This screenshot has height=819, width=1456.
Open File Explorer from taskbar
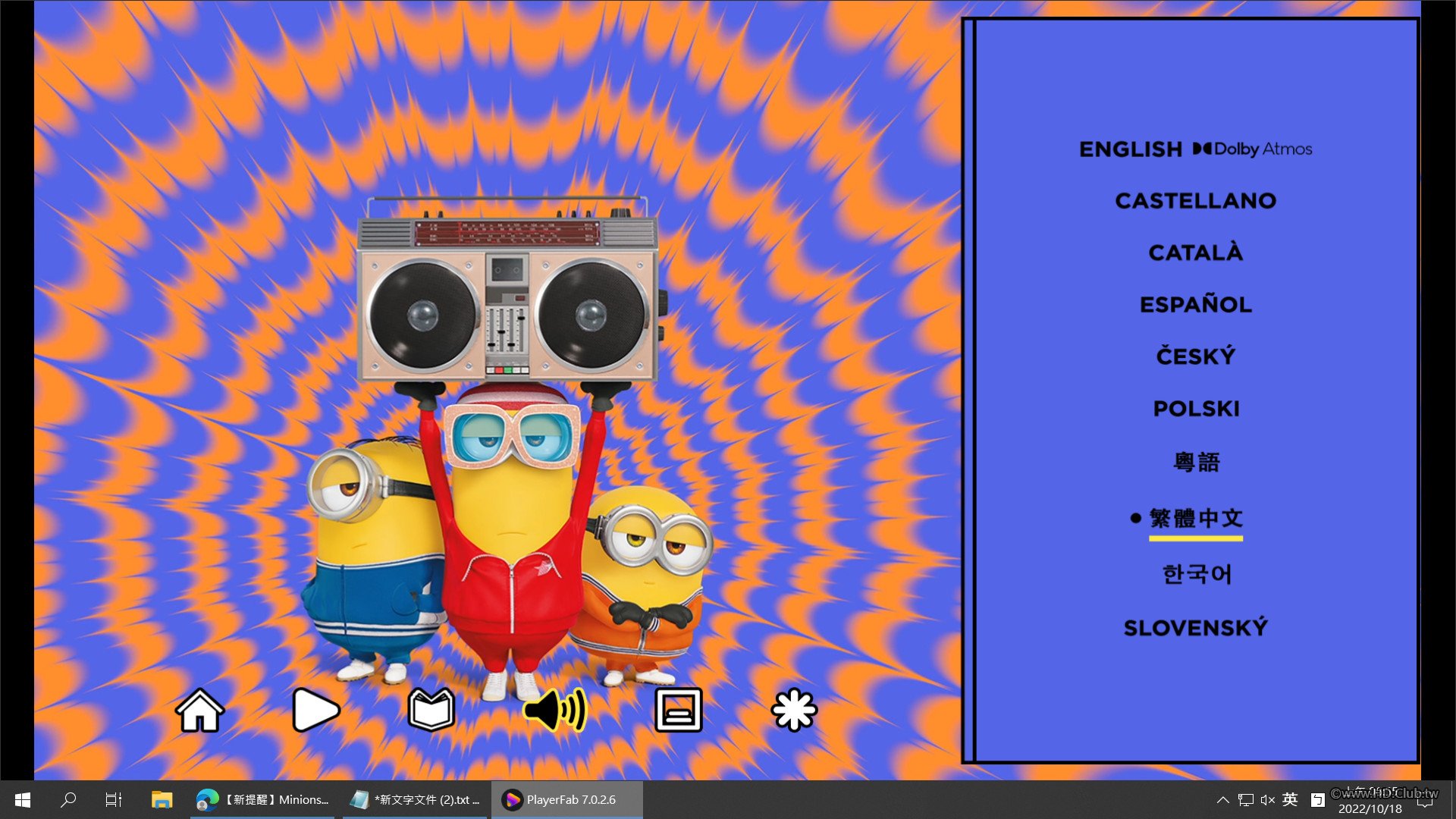[x=162, y=799]
